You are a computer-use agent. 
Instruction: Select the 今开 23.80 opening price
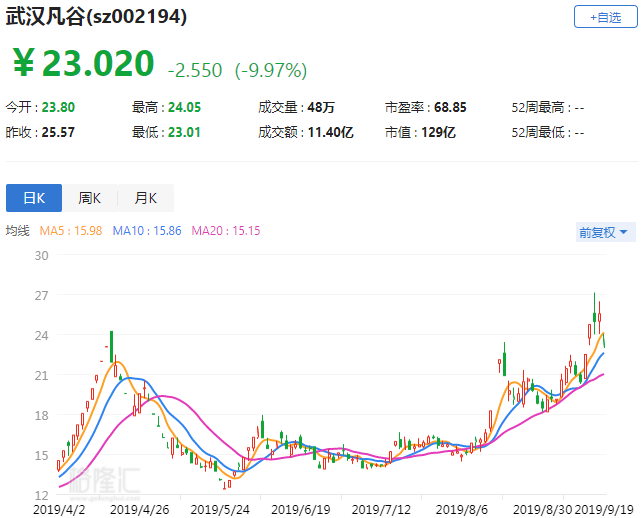tap(41, 107)
